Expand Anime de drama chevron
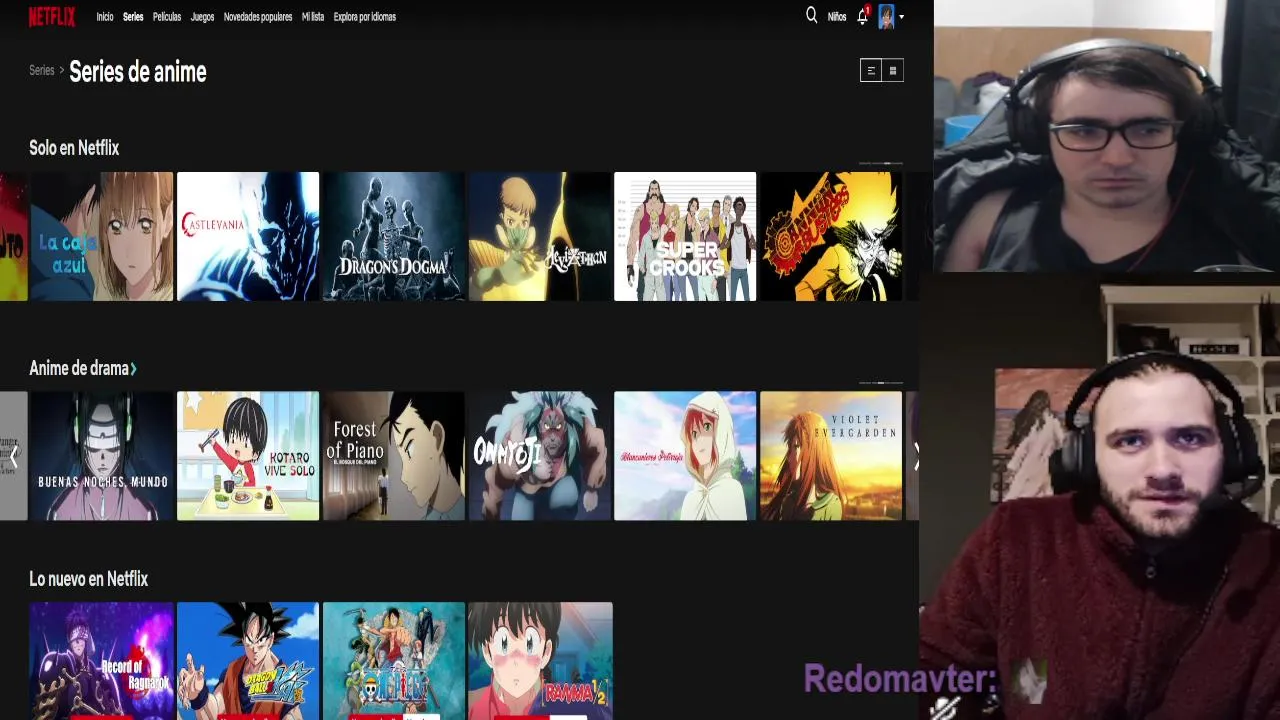1280x720 pixels. coord(133,369)
